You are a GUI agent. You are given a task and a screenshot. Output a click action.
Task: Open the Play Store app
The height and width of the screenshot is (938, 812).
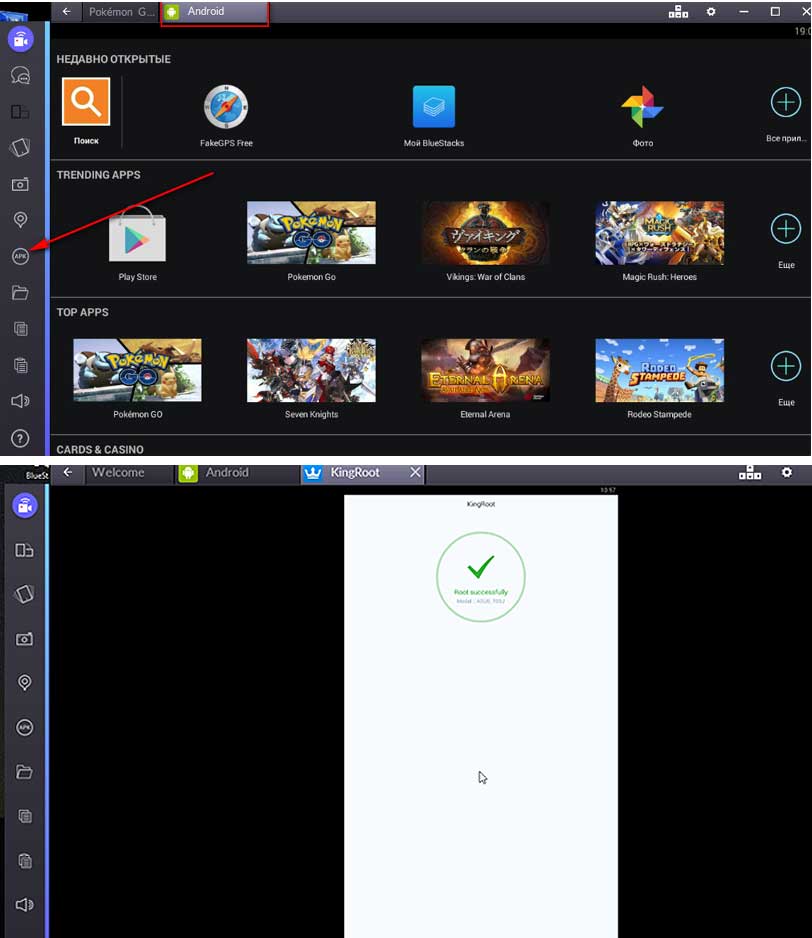pyautogui.click(x=137, y=234)
